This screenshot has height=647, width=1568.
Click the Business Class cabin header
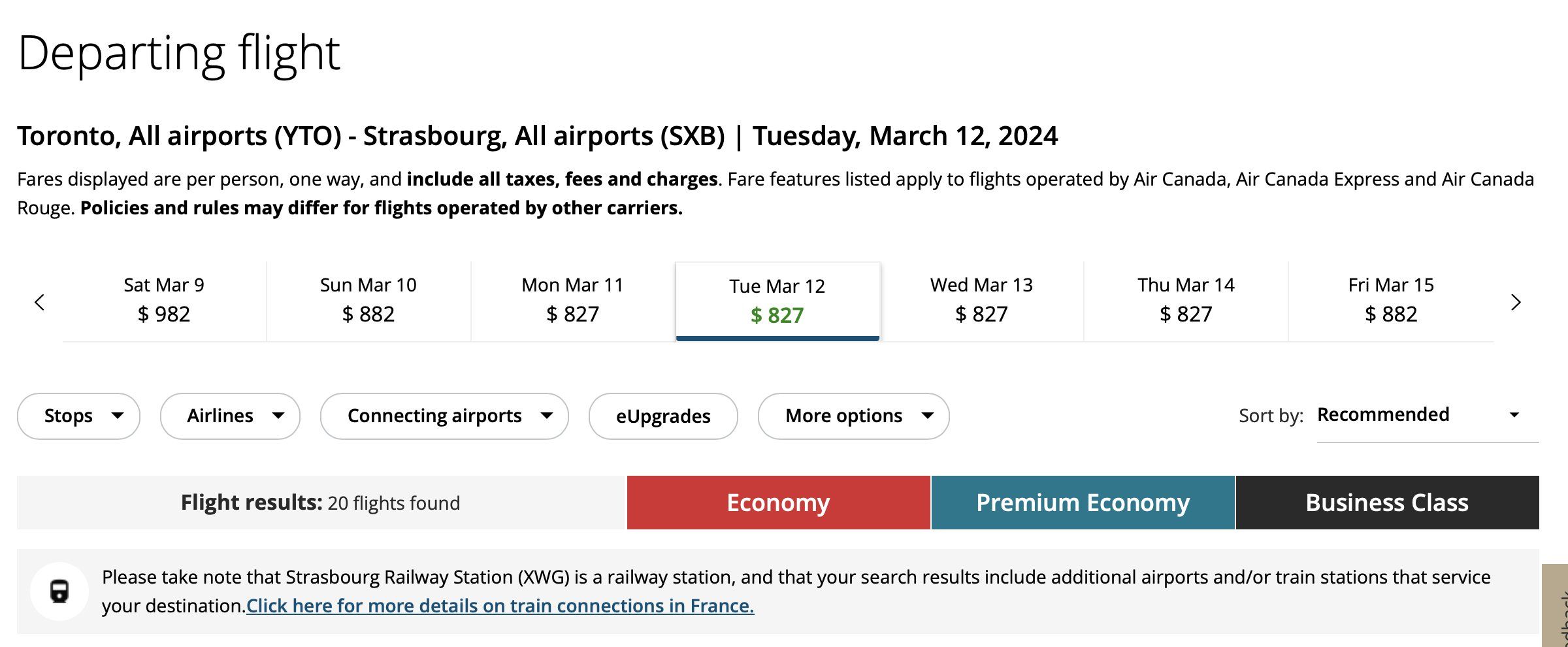1388,503
